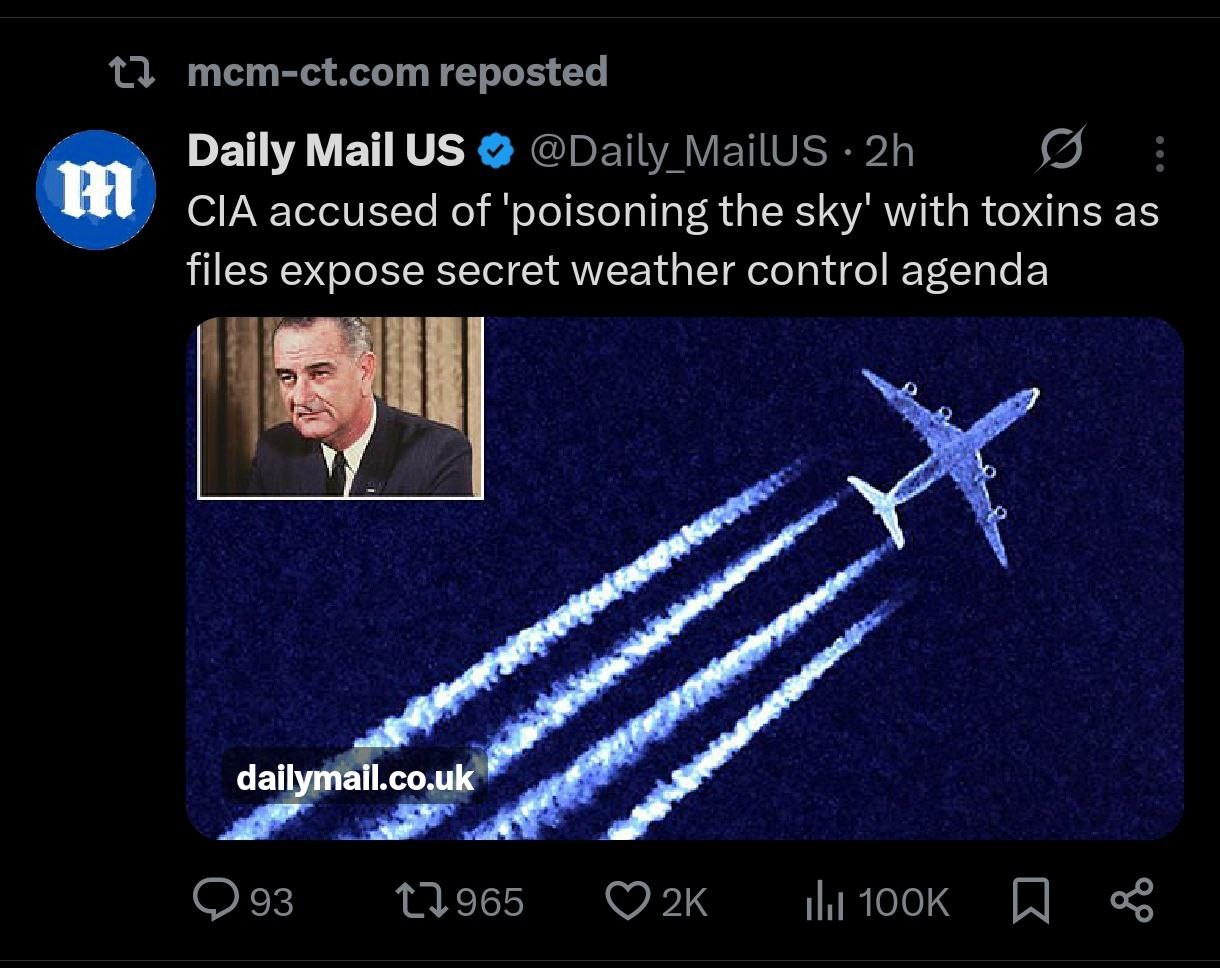Open the Grok slashed-circle icon
This screenshot has height=968, width=1220.
[x=1061, y=152]
